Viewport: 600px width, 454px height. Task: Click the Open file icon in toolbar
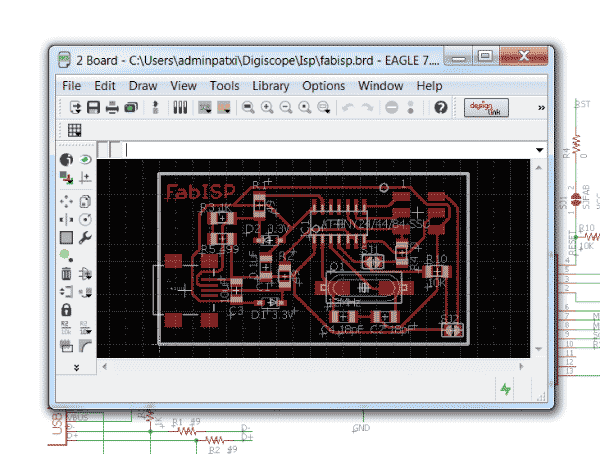pyautogui.click(x=75, y=108)
